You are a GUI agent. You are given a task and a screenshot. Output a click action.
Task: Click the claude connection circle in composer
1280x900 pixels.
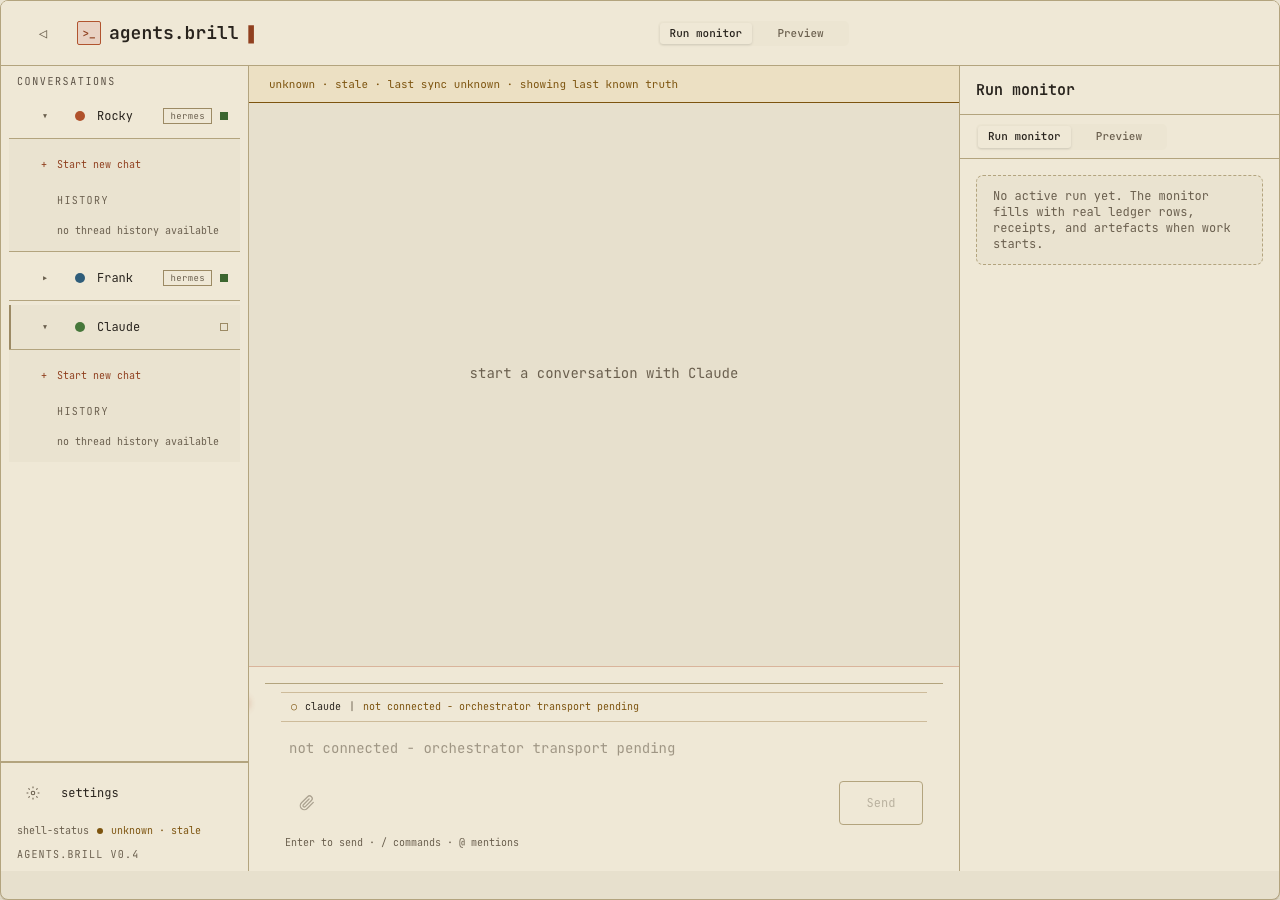[x=294, y=707]
